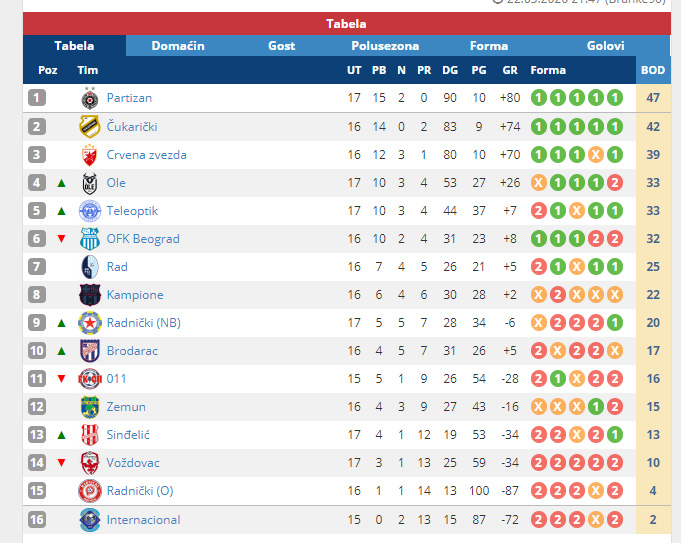Click the BOD points column header
Screen dimensions: 681x543
(653, 70)
